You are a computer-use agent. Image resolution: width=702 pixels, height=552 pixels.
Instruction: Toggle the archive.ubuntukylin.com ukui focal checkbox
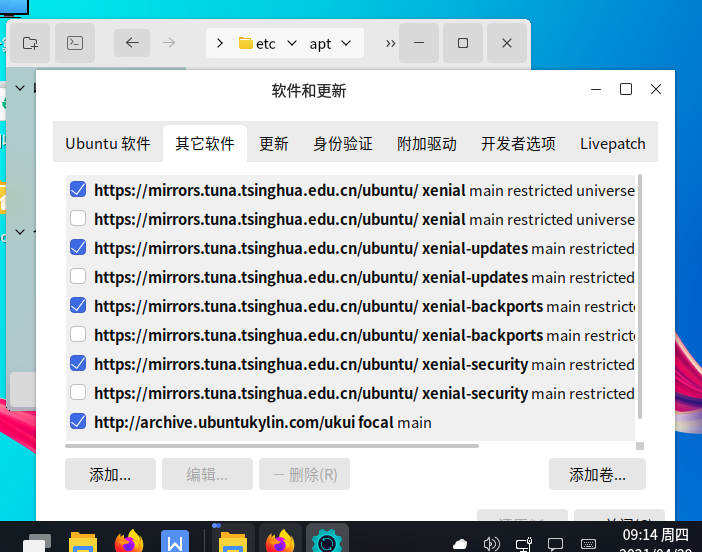pyautogui.click(x=78, y=421)
